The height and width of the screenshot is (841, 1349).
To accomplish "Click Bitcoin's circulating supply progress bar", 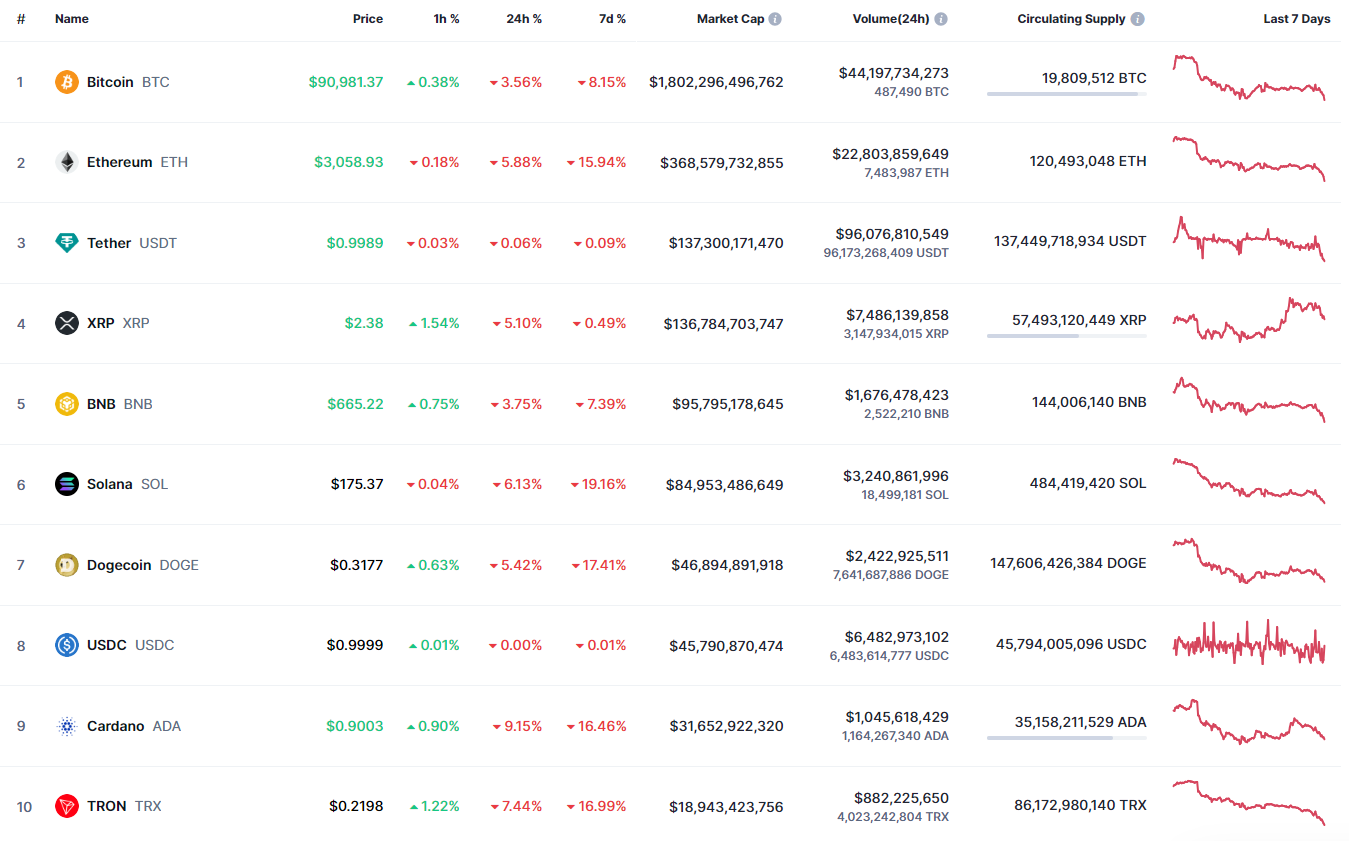I will click(x=1066, y=94).
